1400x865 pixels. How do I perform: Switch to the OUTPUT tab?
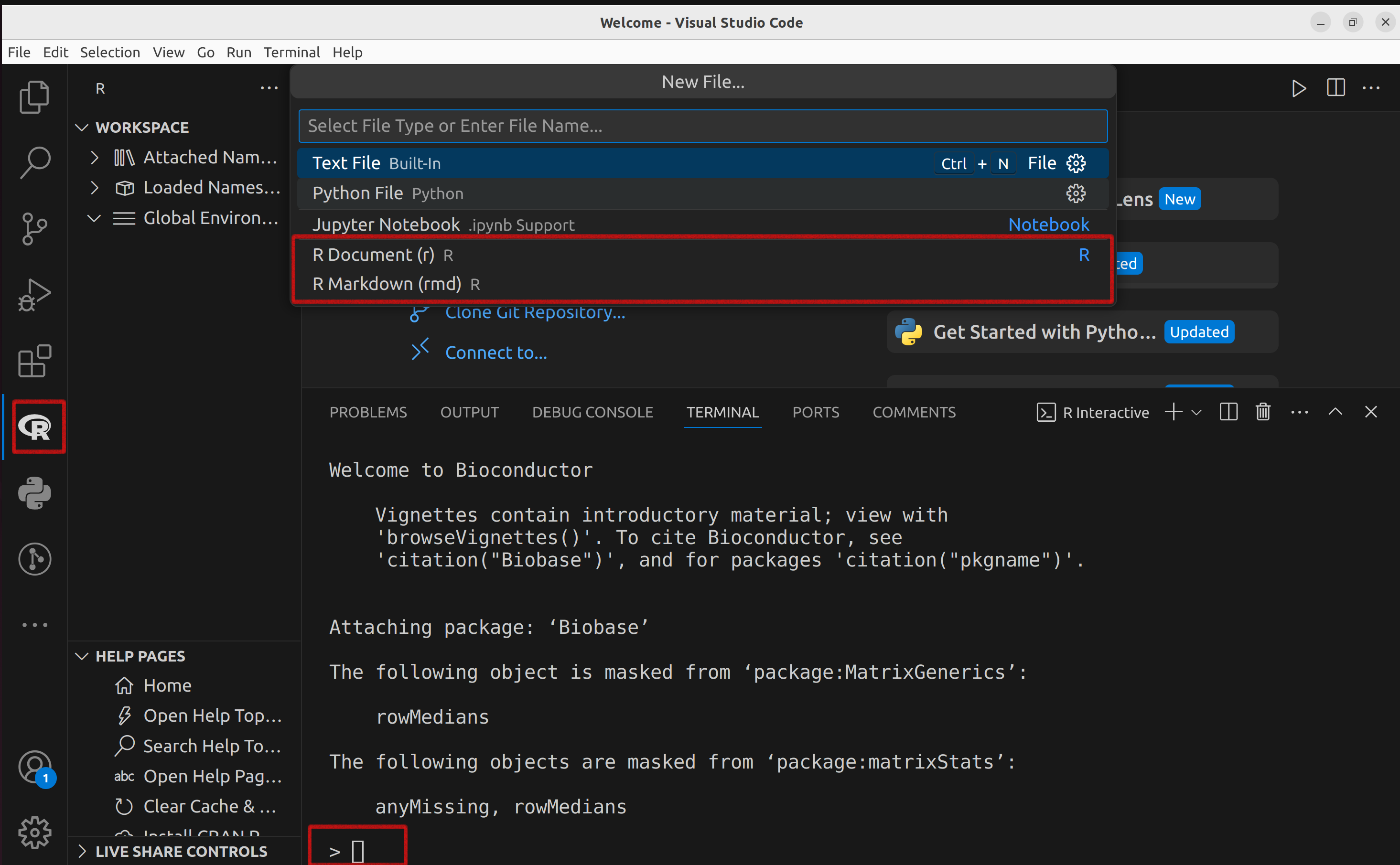[469, 412]
